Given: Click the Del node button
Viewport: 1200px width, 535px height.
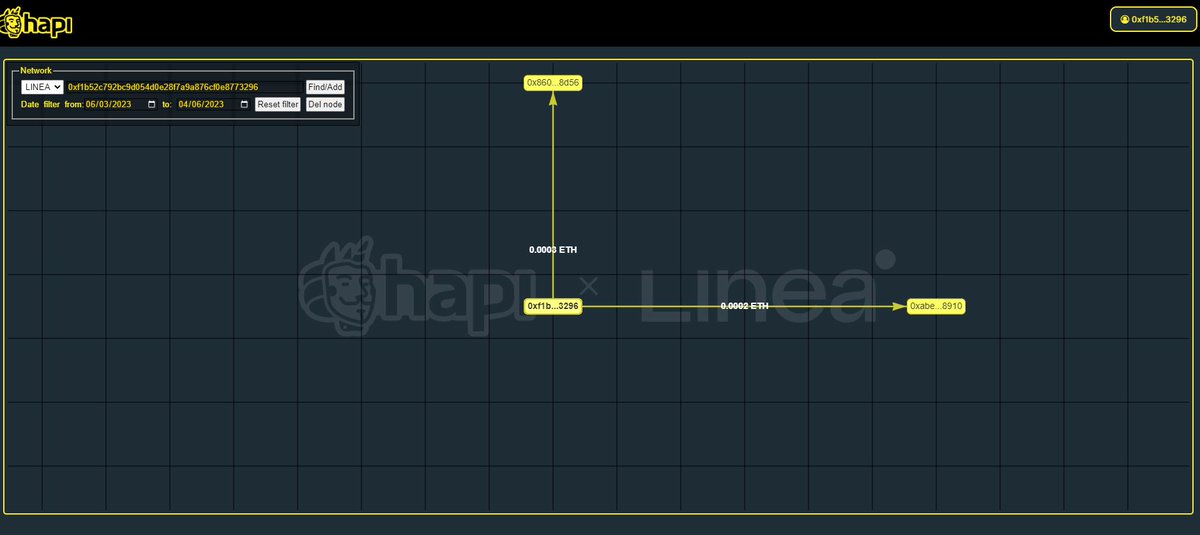Looking at the screenshot, I should (325, 104).
